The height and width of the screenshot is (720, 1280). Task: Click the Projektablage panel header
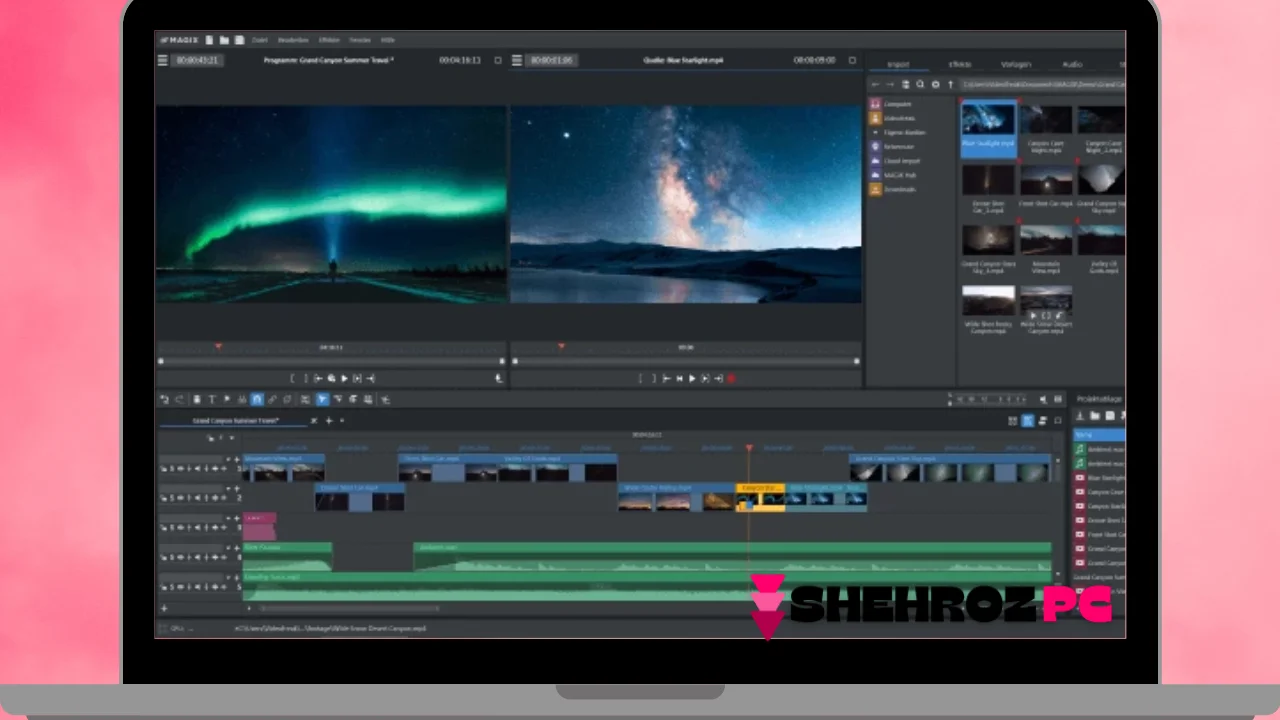[x=1099, y=400]
